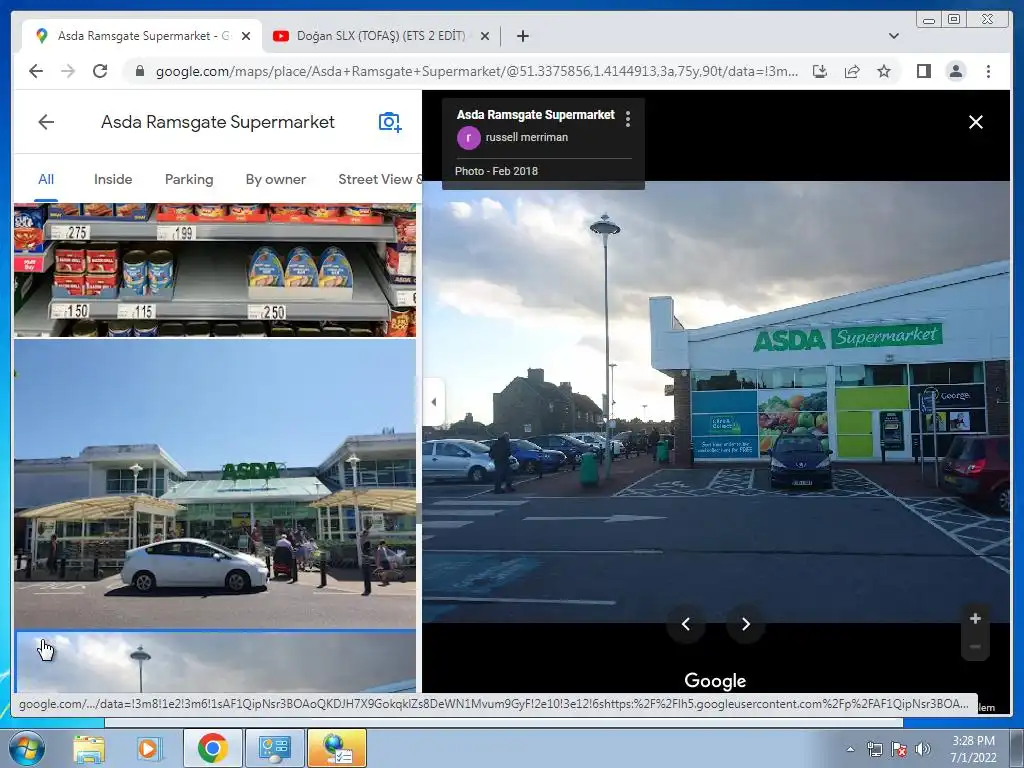Click the Asda Ramsgate Supermarket title on photo card
This screenshot has height=768, width=1024.
pyautogui.click(x=536, y=115)
